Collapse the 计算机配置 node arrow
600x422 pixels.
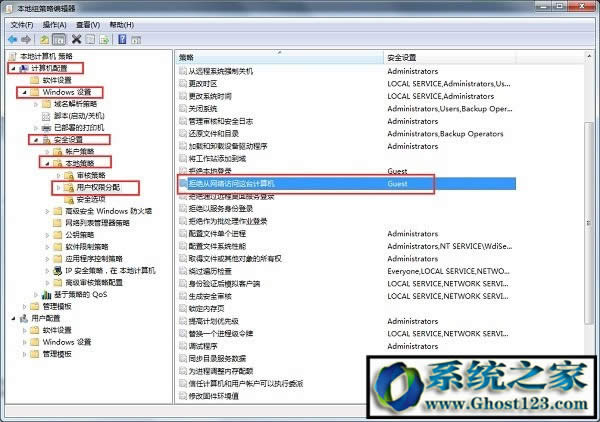tap(13, 68)
